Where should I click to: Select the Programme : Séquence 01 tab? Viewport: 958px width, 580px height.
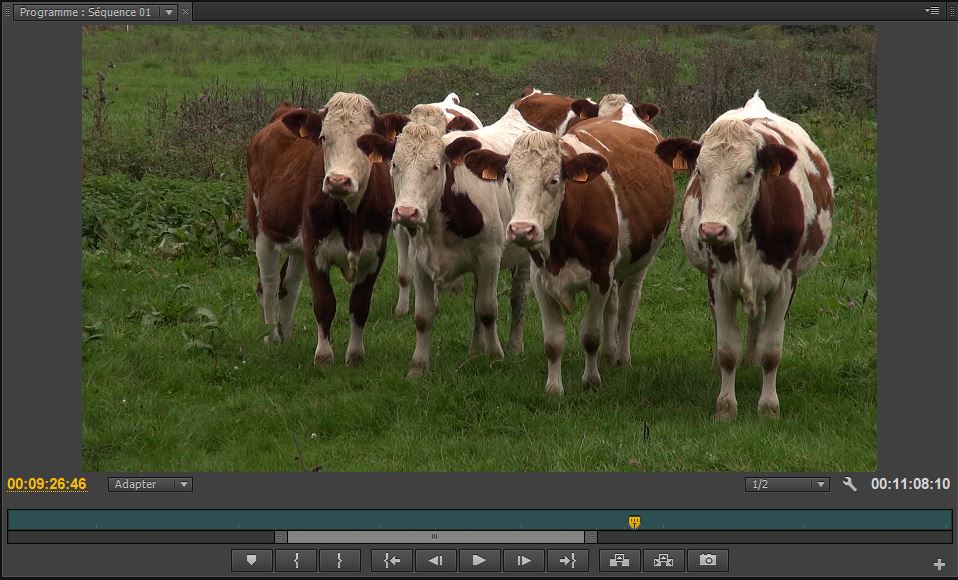(x=85, y=12)
